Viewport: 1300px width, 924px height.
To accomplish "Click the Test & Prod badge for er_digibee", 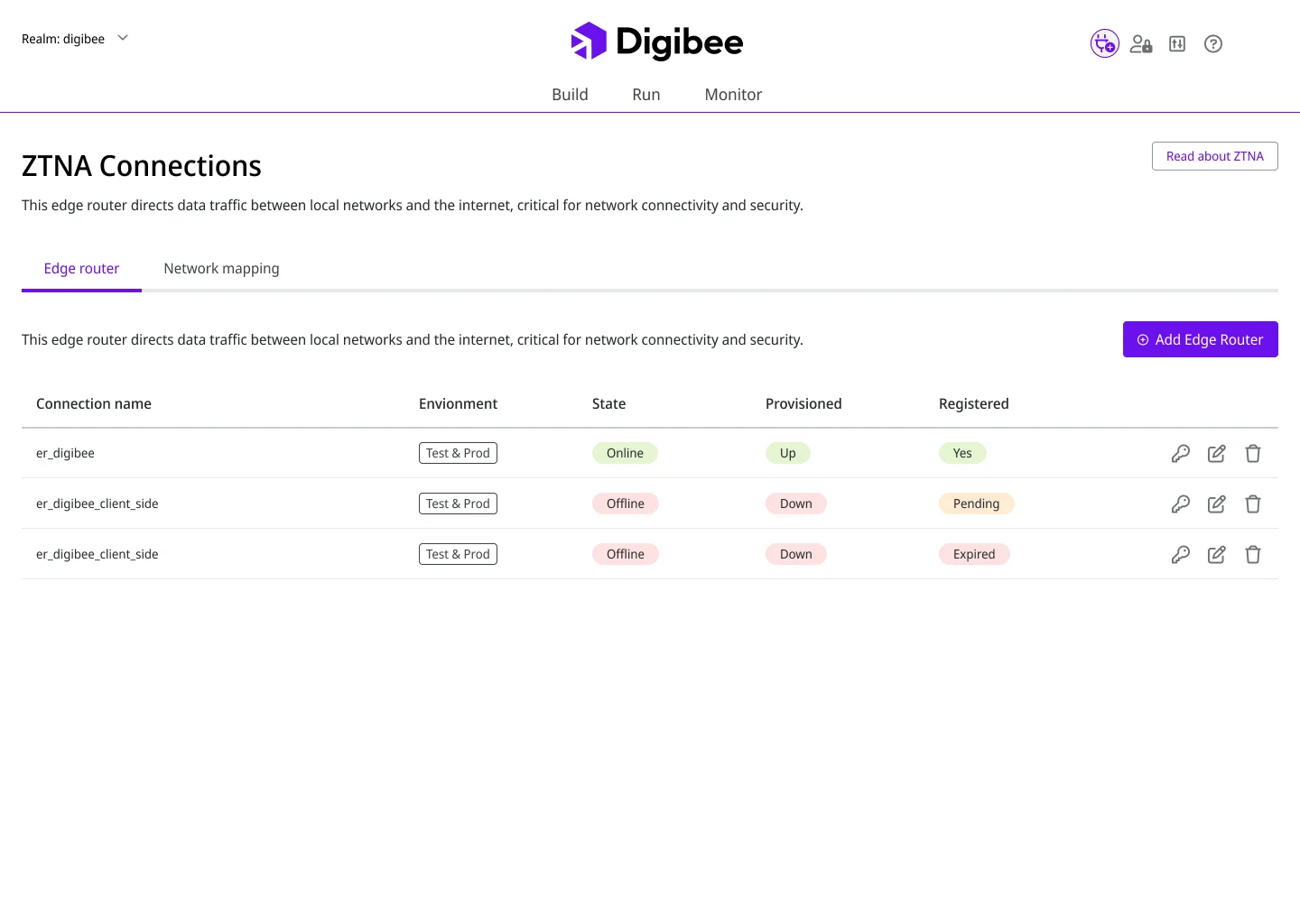I will [x=458, y=453].
